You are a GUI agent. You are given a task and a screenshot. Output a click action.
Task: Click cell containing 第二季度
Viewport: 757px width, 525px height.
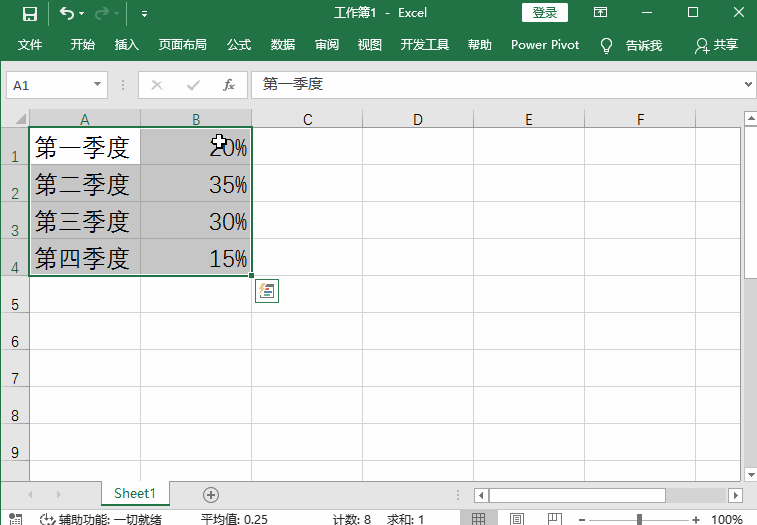tap(85, 184)
